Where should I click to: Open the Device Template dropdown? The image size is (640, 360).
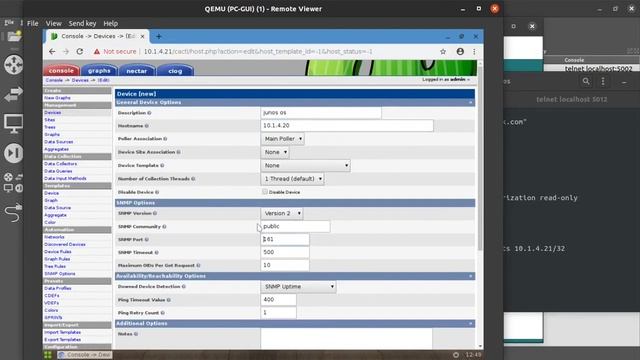pyautogui.click(x=305, y=165)
